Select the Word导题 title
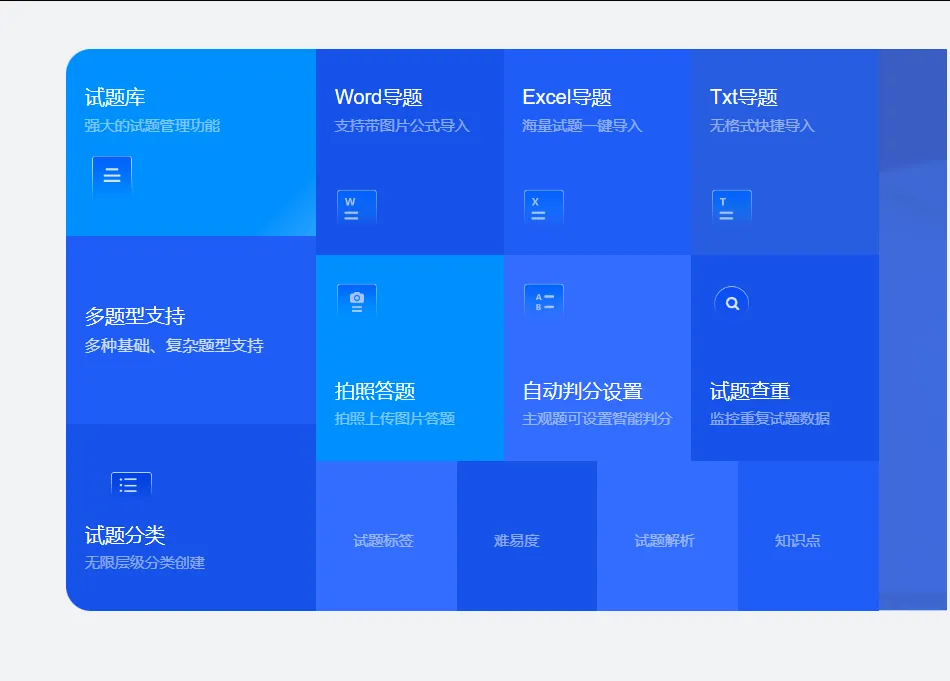 point(378,97)
